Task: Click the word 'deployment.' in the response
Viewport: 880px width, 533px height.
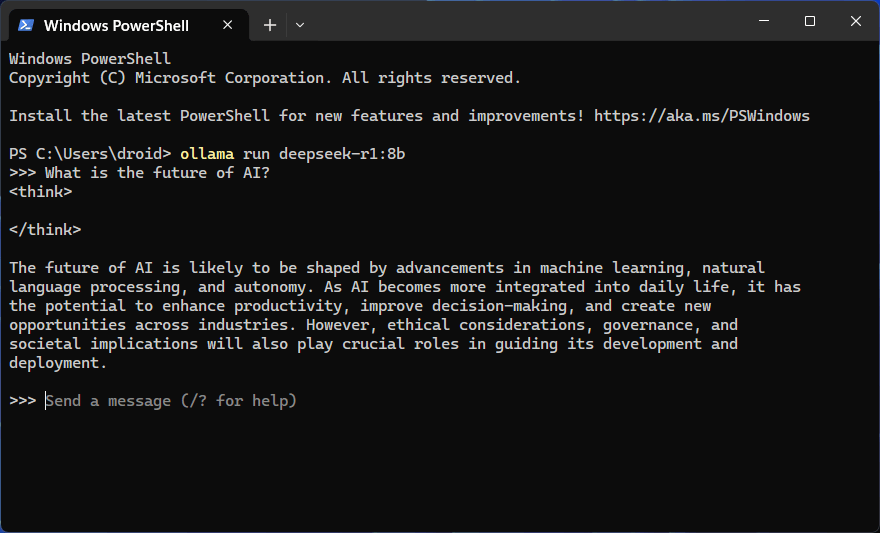Action: tap(58, 363)
